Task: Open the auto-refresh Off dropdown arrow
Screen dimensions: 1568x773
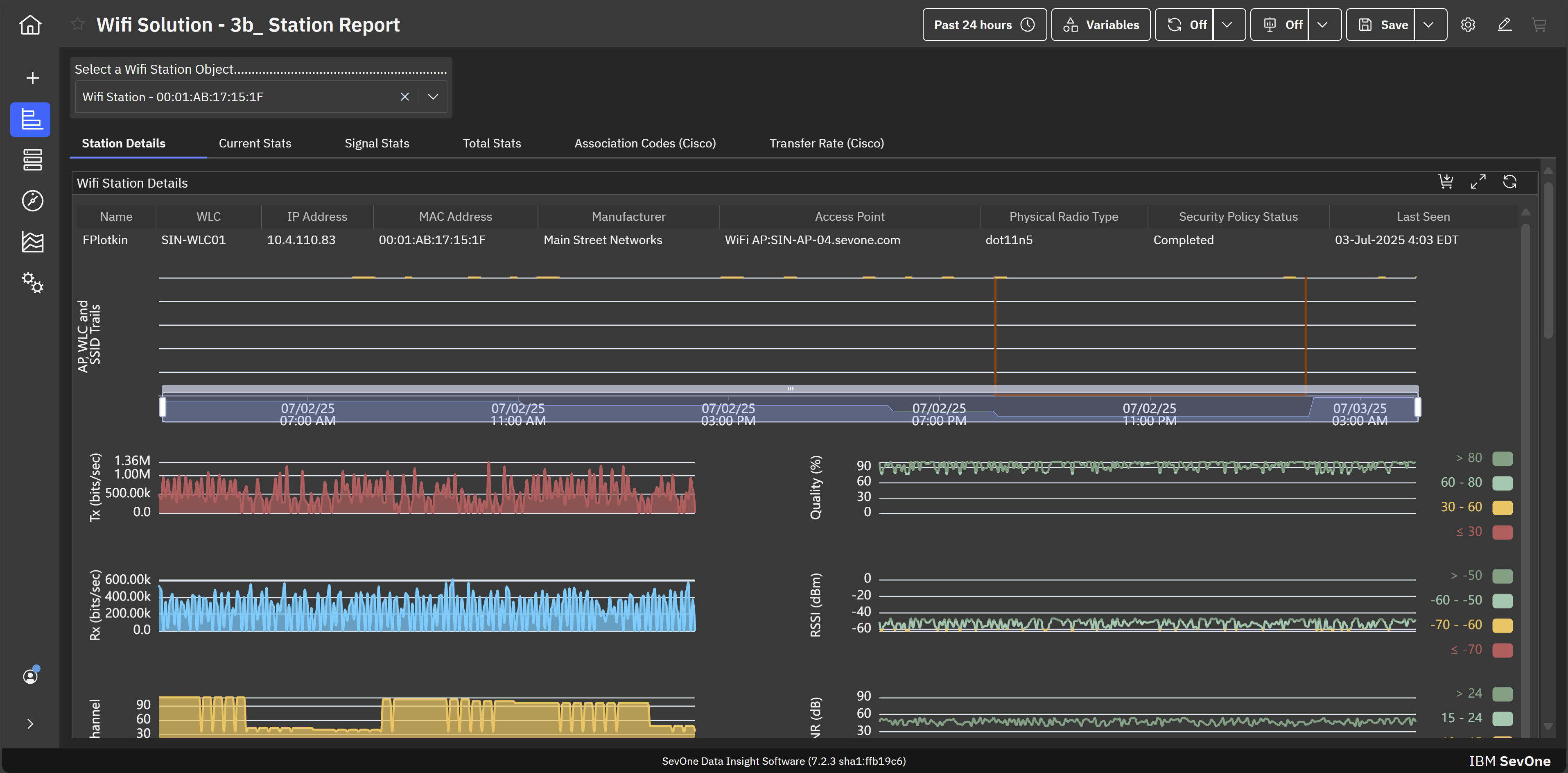Action: (x=1227, y=25)
